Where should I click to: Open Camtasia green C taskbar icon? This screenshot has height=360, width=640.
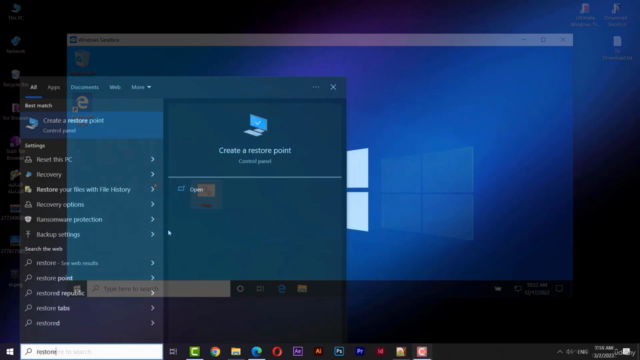pyautogui.click(x=195, y=351)
